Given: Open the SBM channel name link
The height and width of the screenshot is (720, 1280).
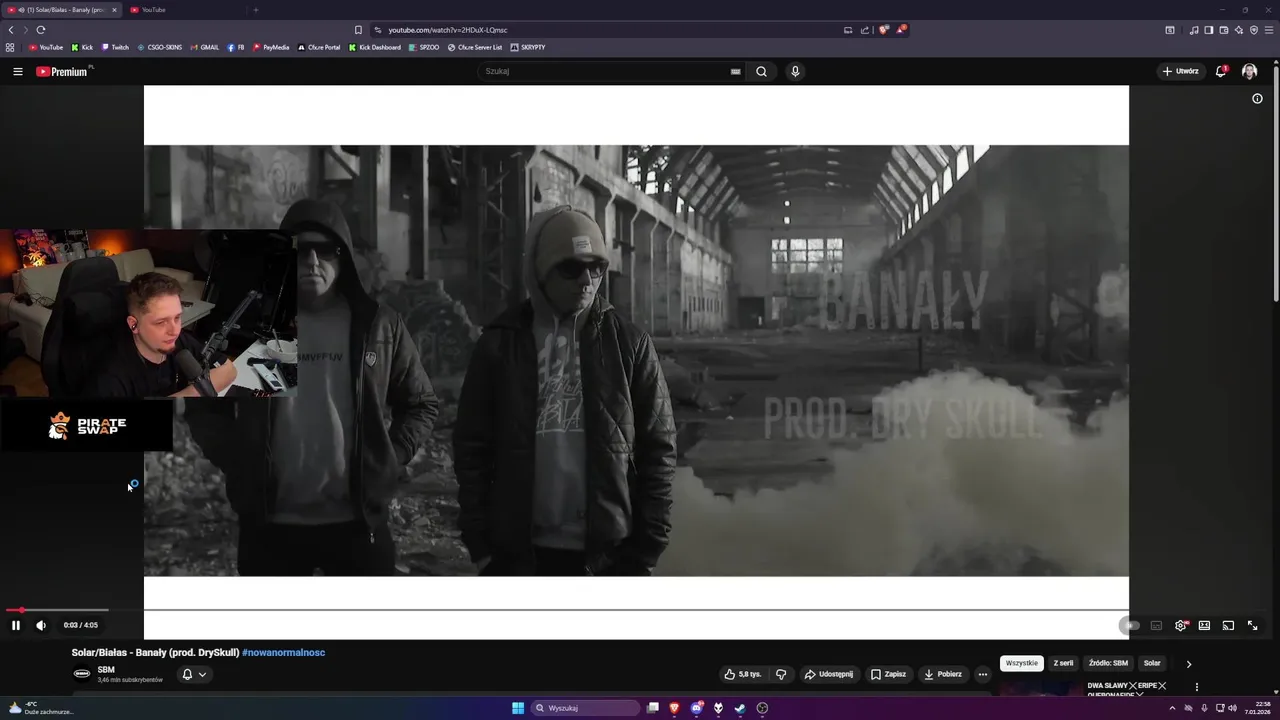Looking at the screenshot, I should click(x=106, y=669).
